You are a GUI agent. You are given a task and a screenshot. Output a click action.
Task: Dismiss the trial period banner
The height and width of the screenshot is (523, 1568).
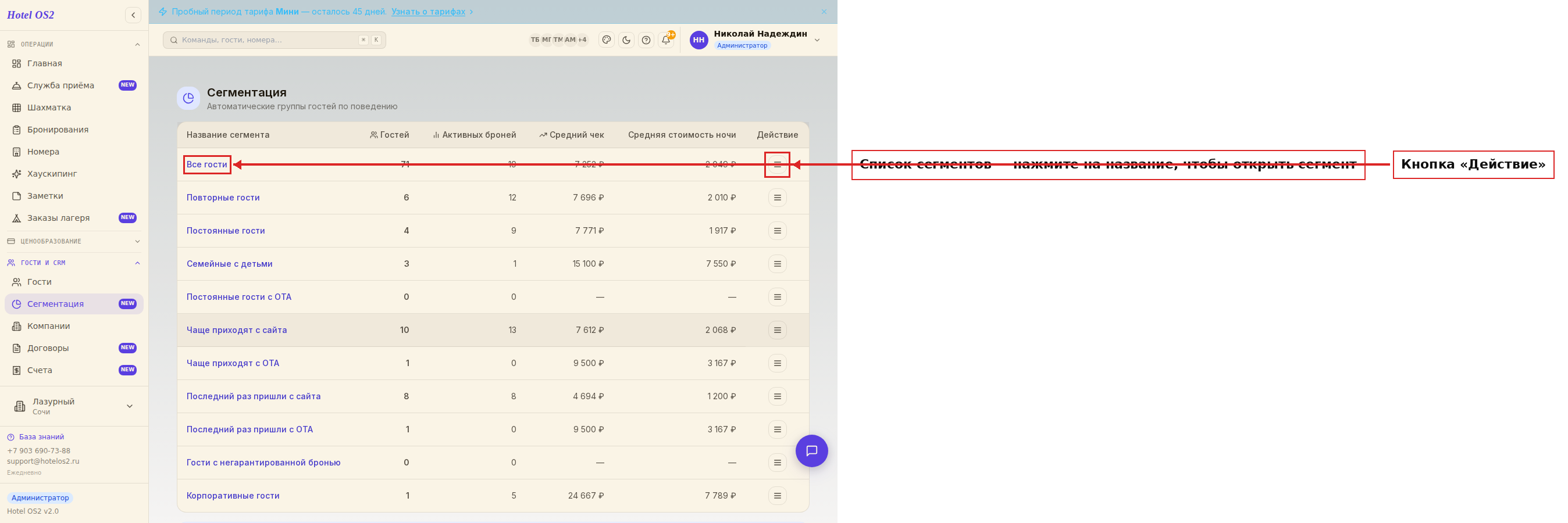coord(824,12)
